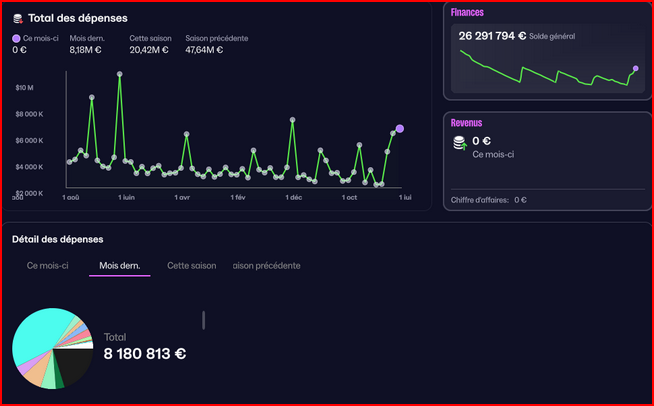The image size is (654, 406).
Task: Switch to the Ce mois-ci tab
Action: [47, 266]
